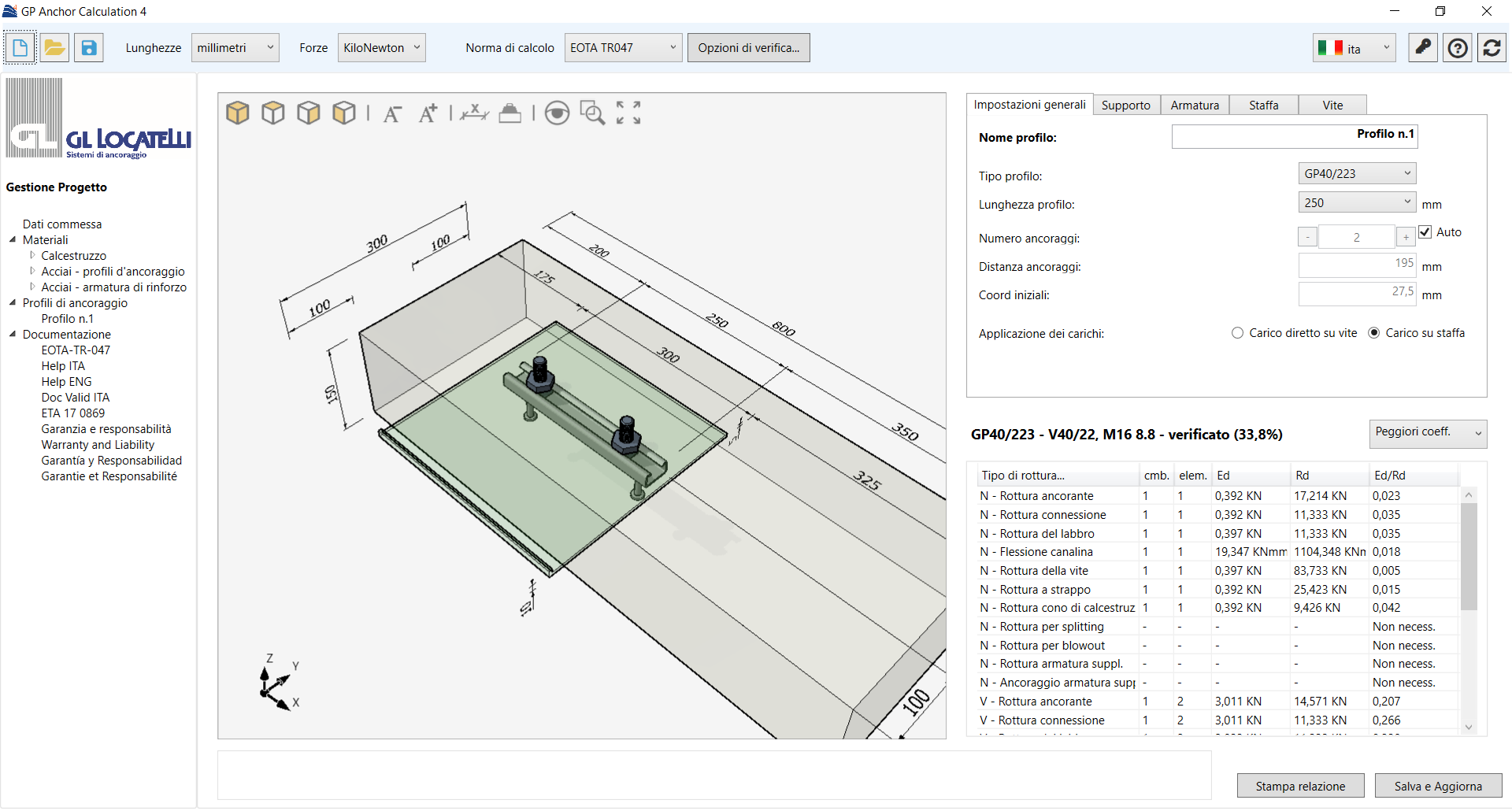This screenshot has height=811, width=1512.
Task: Click the Opzioni di verifica button
Action: click(x=748, y=48)
